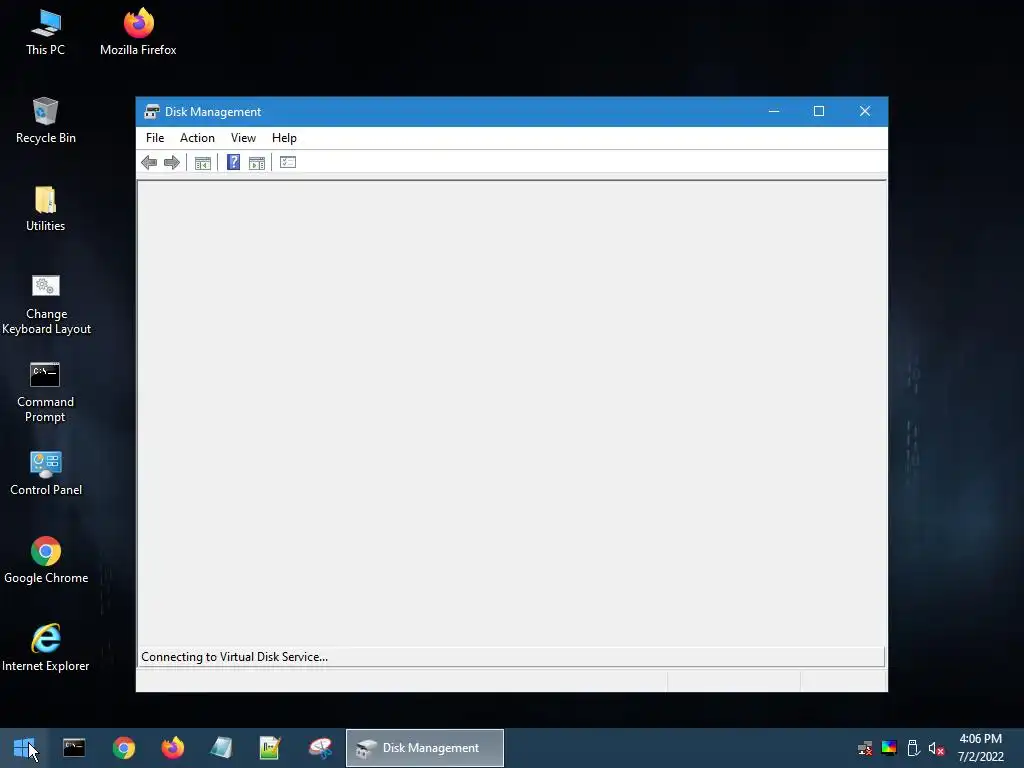Click the red-and-white disk tool taskbar icon
The width and height of the screenshot is (1024, 768).
point(320,748)
